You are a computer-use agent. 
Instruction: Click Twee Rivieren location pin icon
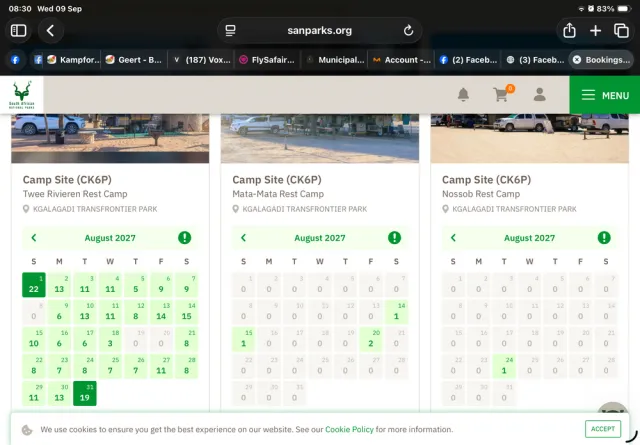(x=26, y=209)
